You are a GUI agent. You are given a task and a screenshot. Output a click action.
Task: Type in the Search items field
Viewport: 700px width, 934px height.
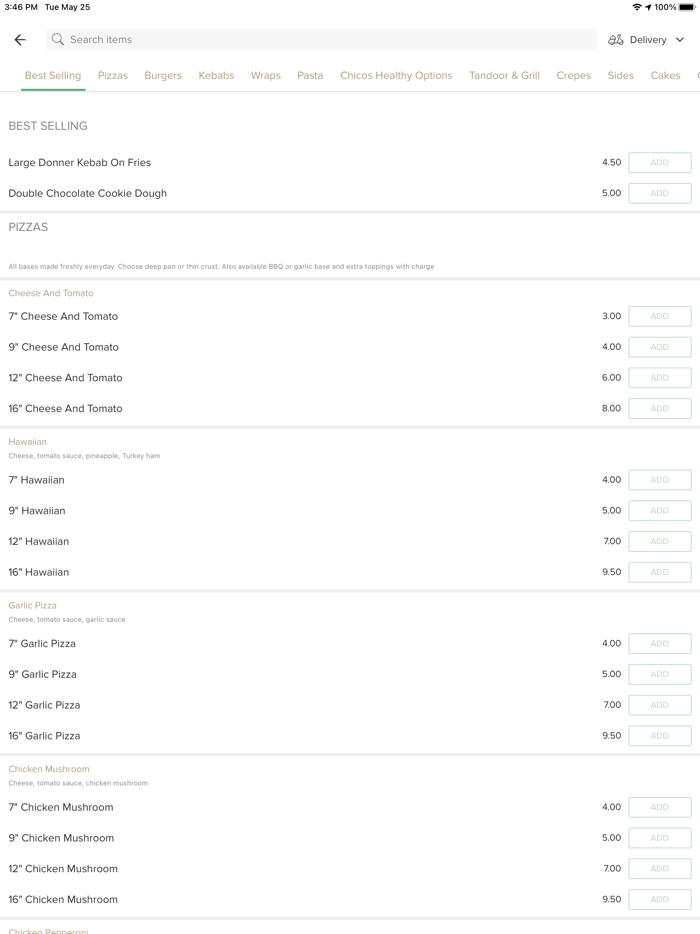click(330, 40)
